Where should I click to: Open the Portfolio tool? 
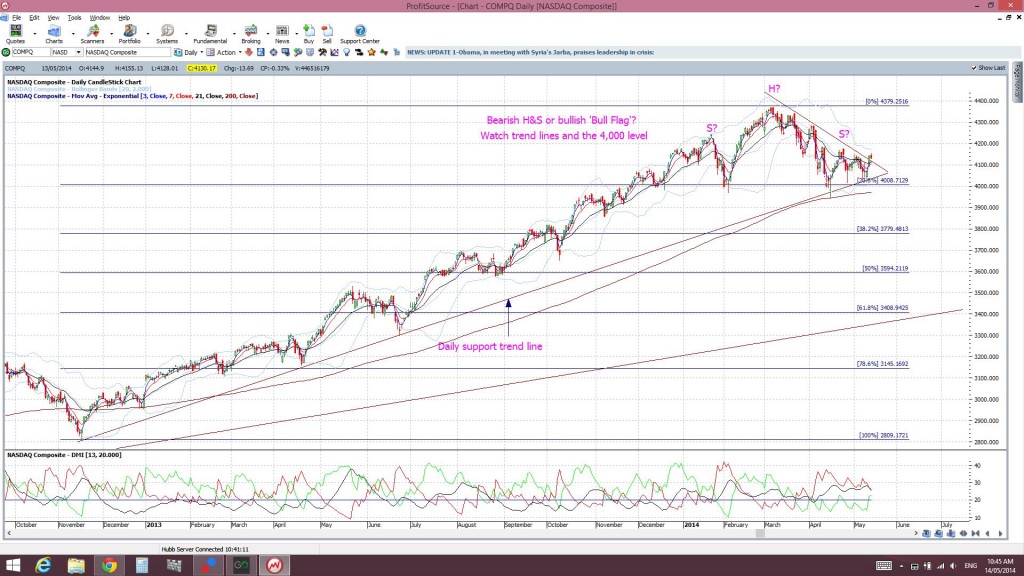(x=129, y=34)
